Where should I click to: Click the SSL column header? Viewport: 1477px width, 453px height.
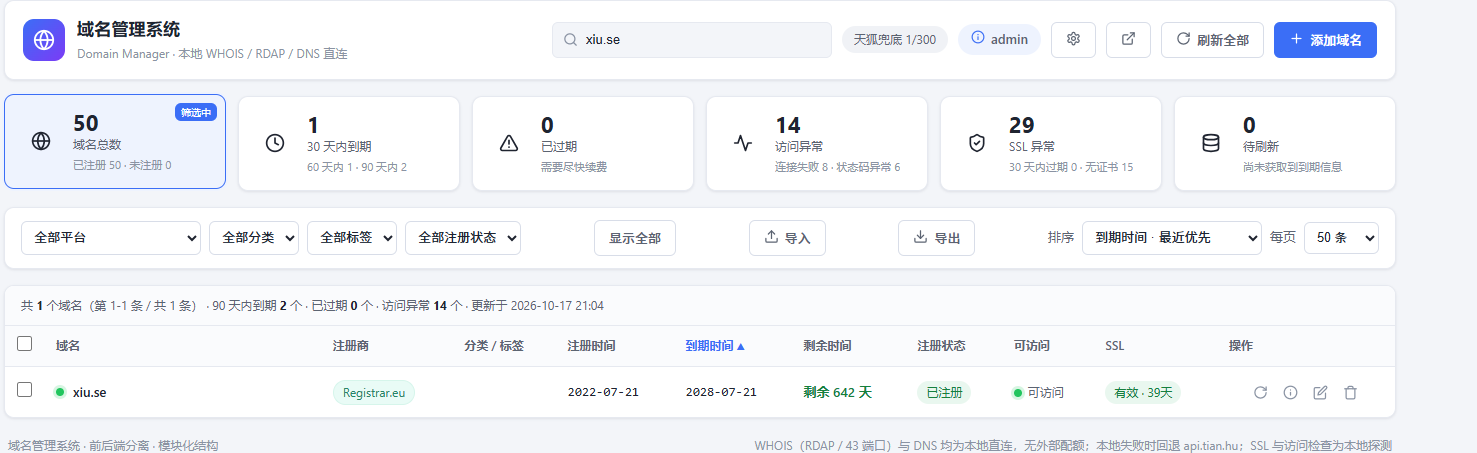tap(1114, 346)
